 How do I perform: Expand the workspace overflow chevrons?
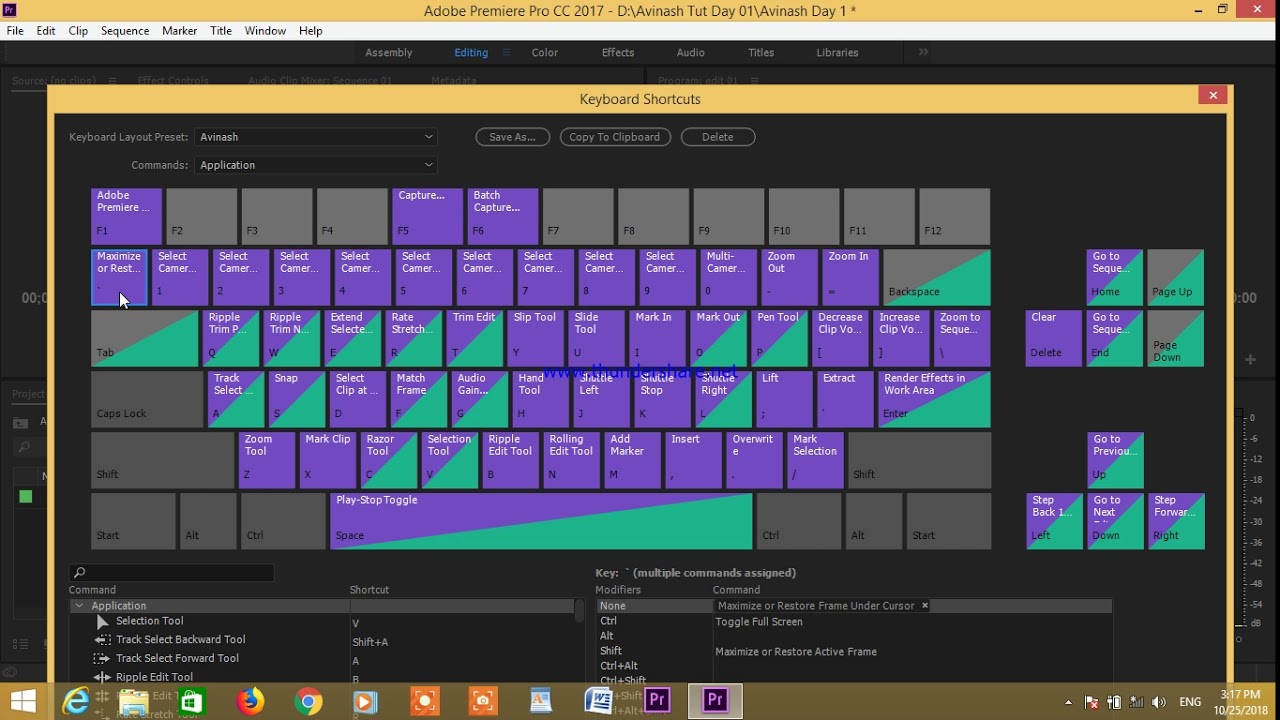[923, 52]
